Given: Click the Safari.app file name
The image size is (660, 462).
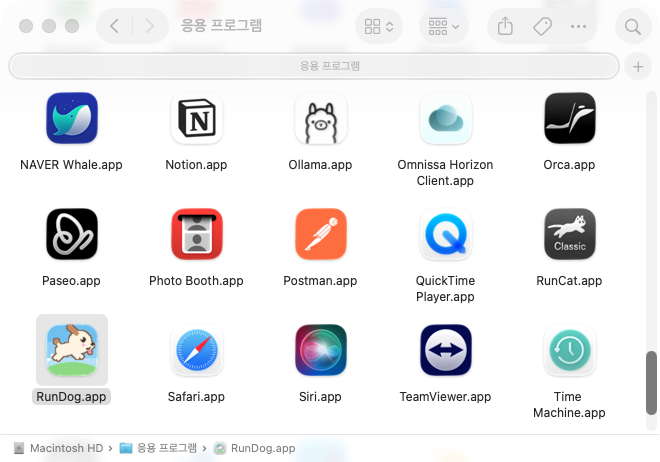Looking at the screenshot, I should click(x=196, y=397).
